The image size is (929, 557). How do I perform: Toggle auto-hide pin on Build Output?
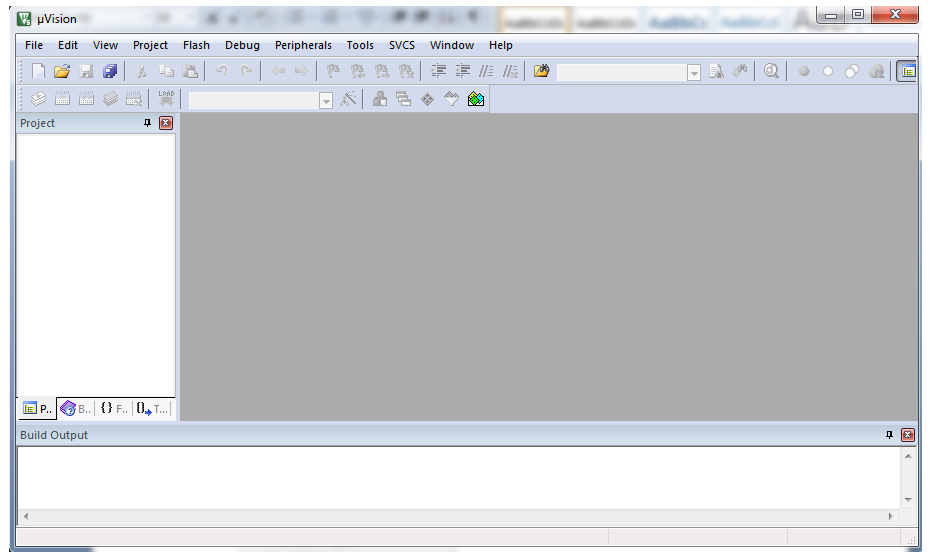click(890, 435)
